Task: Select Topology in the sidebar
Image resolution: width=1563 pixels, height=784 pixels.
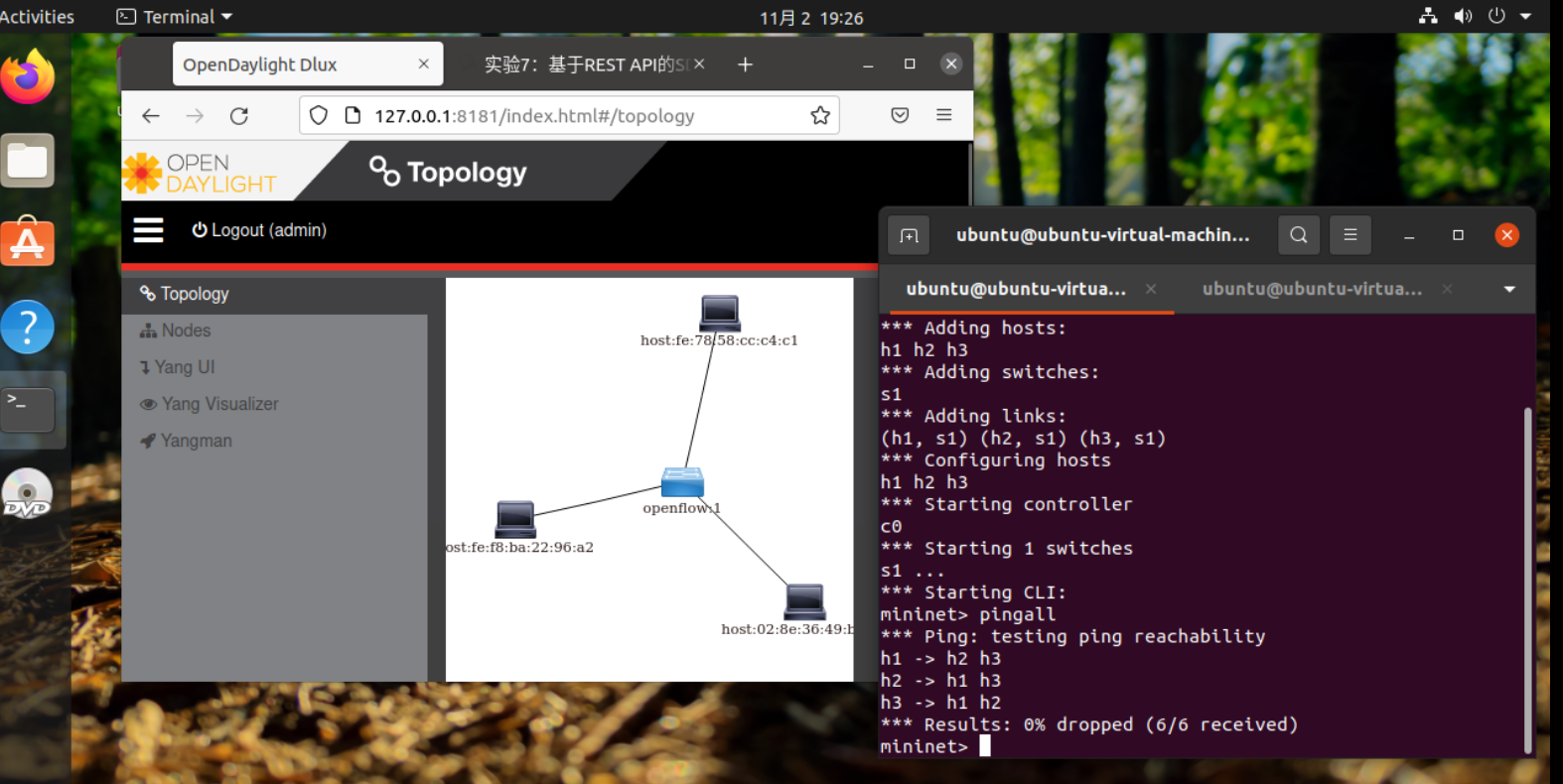Action: [275, 294]
